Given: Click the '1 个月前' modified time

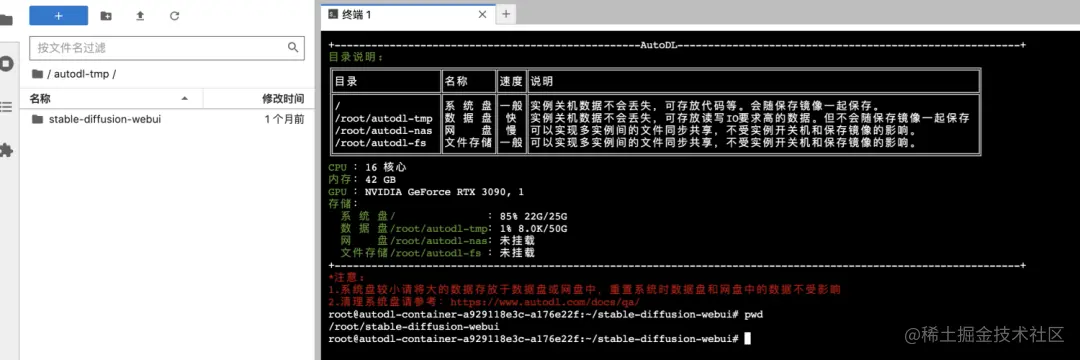Looking at the screenshot, I should 284,120.
